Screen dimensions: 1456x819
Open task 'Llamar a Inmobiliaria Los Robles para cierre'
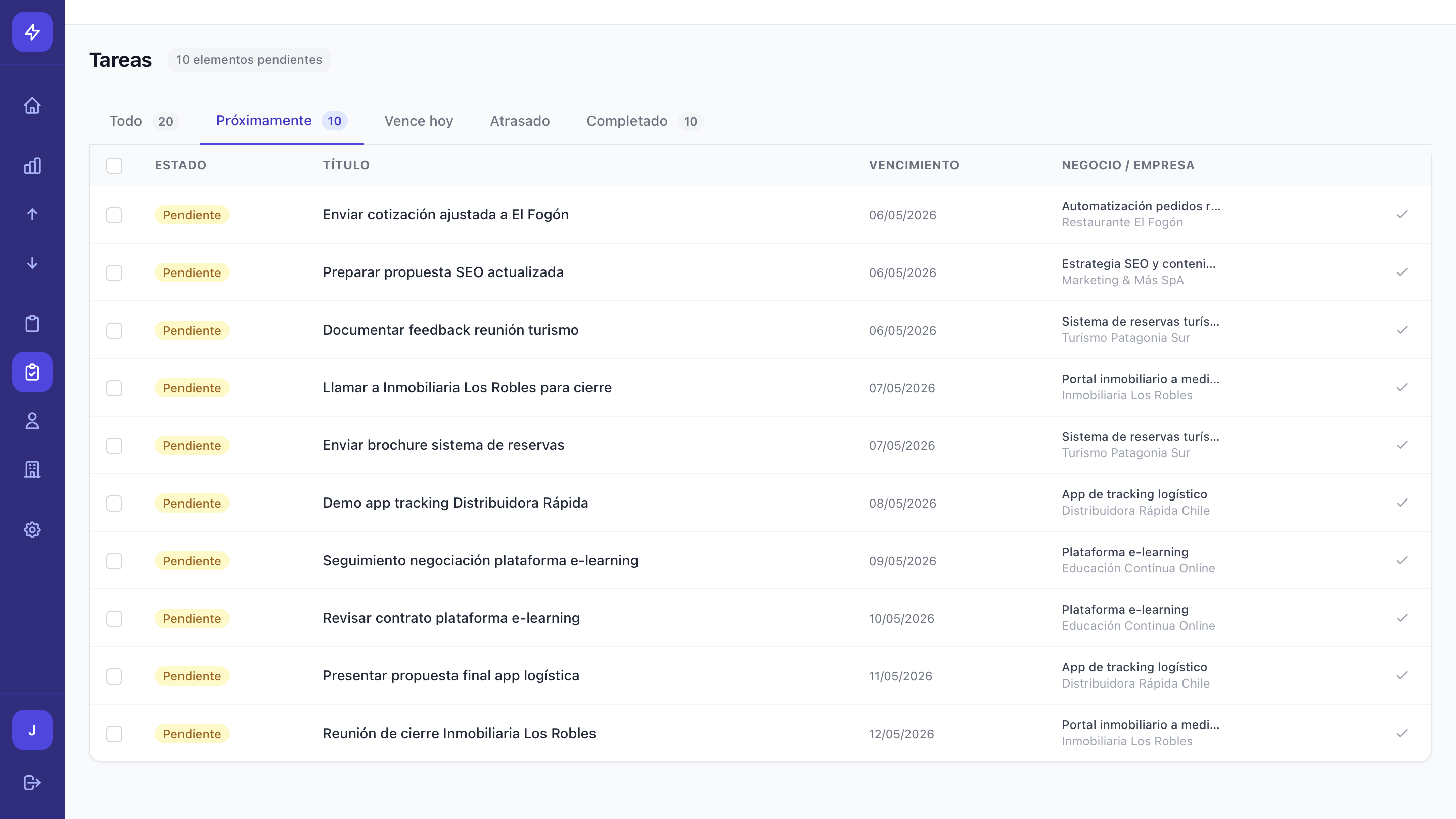click(467, 388)
